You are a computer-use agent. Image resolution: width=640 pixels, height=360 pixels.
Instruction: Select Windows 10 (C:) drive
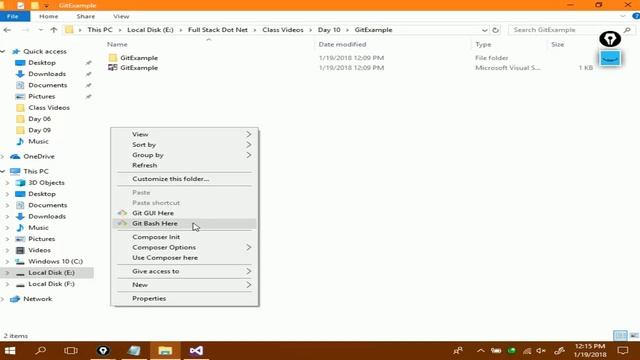tap(56, 261)
